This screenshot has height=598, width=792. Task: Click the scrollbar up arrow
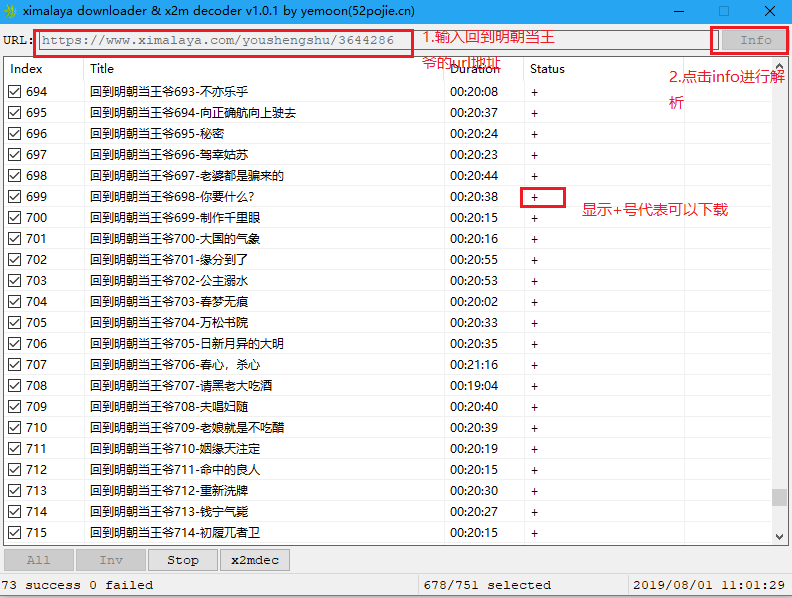tap(779, 67)
